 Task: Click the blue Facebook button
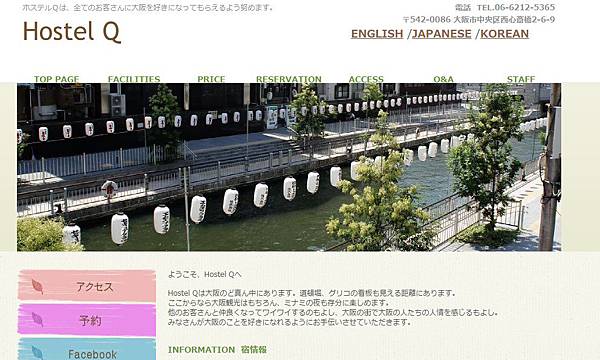pos(87,350)
